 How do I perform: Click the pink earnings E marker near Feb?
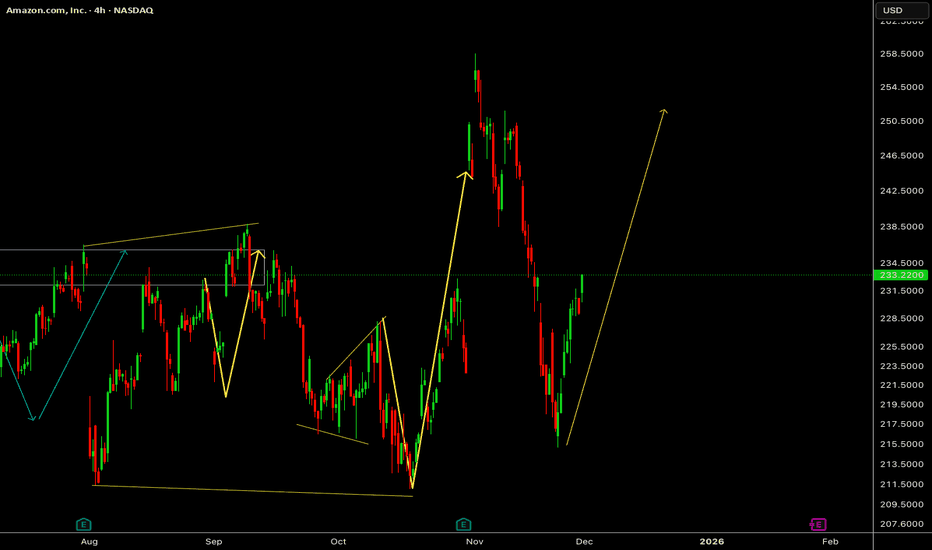coord(817,524)
